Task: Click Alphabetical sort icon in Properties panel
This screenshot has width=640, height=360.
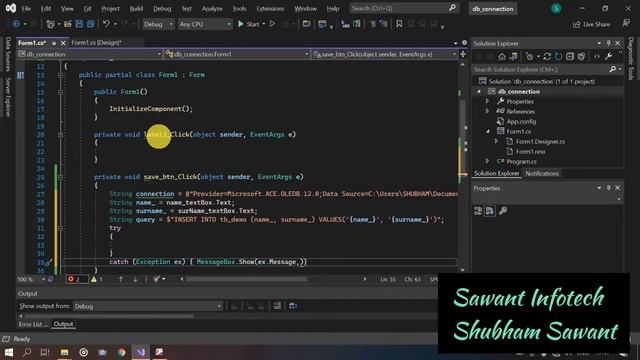Action: coord(490,211)
